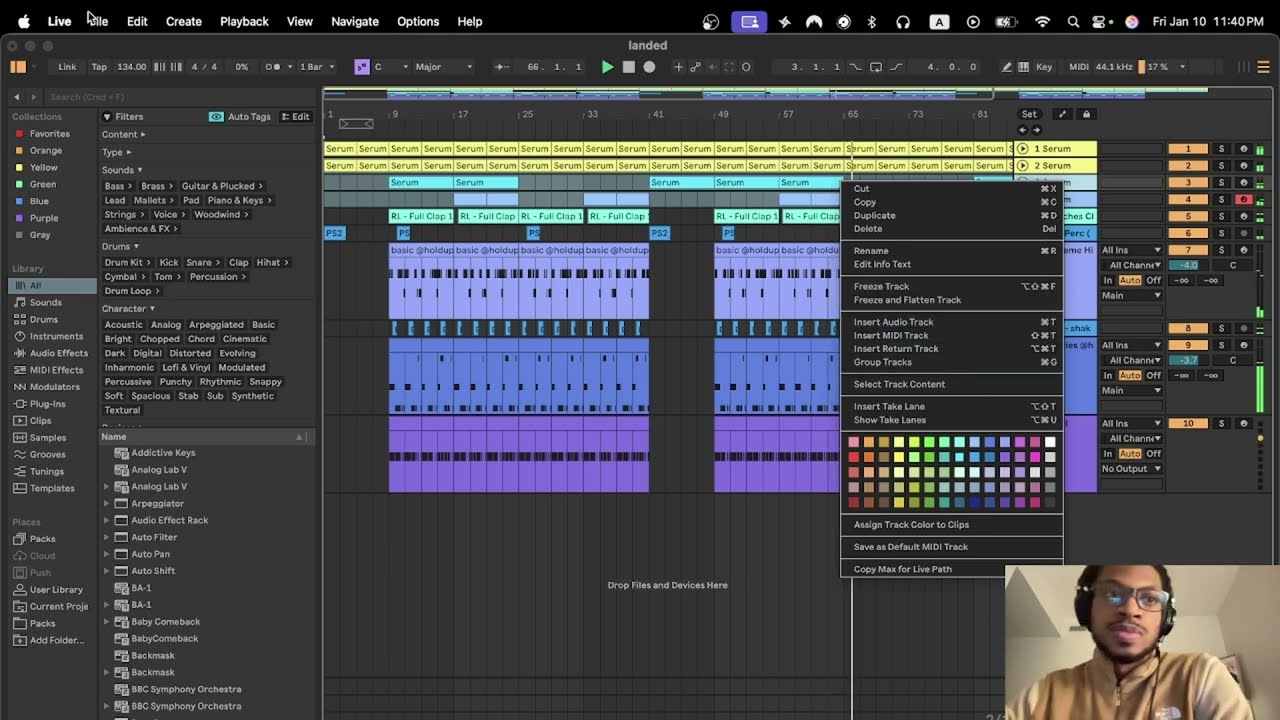This screenshot has width=1280, height=720.
Task: Toggle the Key map mode switch
Action: (x=1044, y=67)
